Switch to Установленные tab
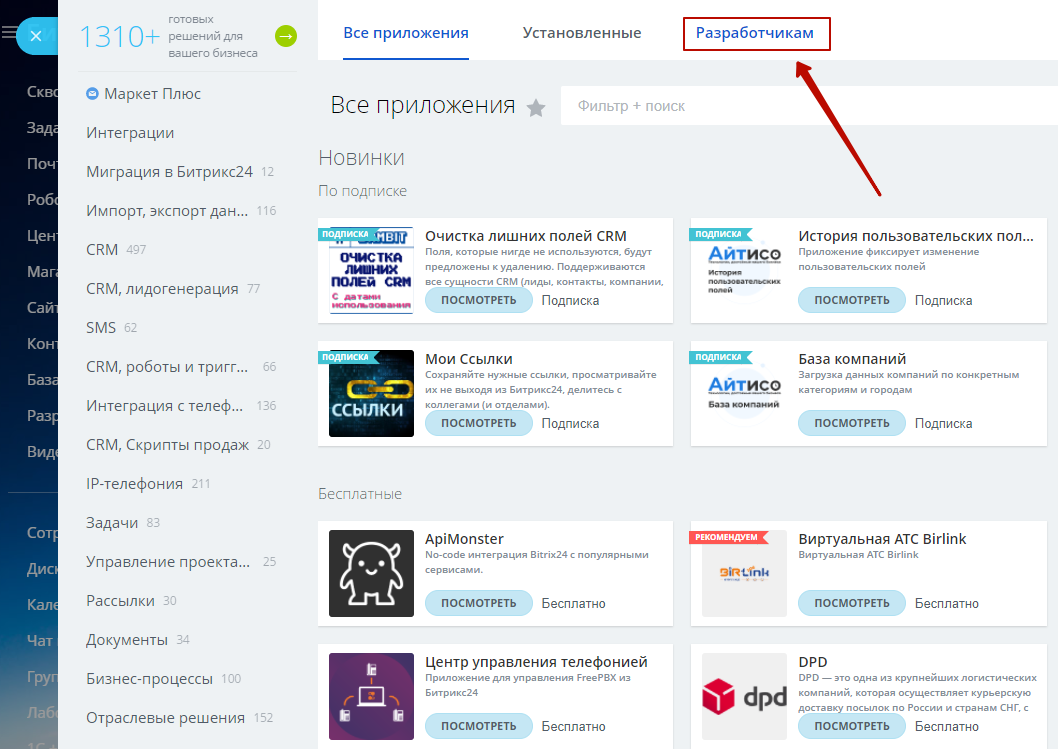 pos(582,33)
